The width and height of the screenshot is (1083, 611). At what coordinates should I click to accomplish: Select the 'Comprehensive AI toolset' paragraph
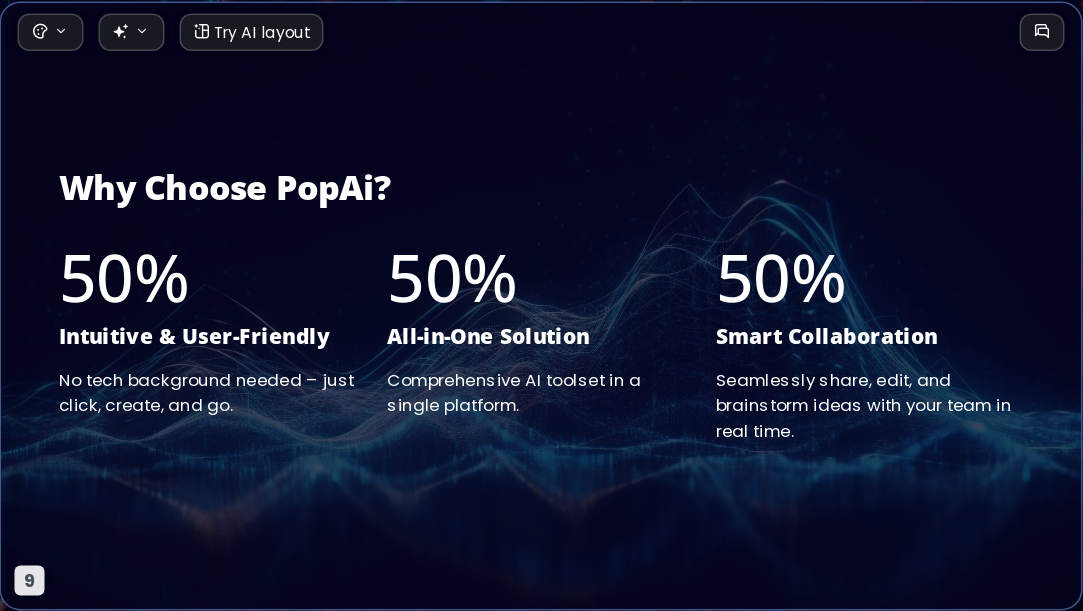[x=514, y=393]
